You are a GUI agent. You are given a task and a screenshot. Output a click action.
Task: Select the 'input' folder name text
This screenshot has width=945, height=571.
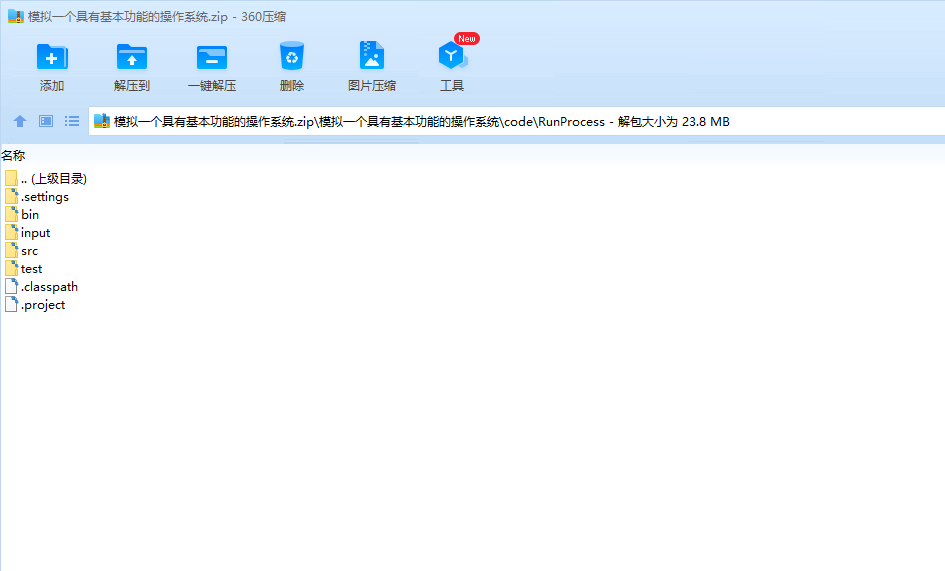point(35,233)
